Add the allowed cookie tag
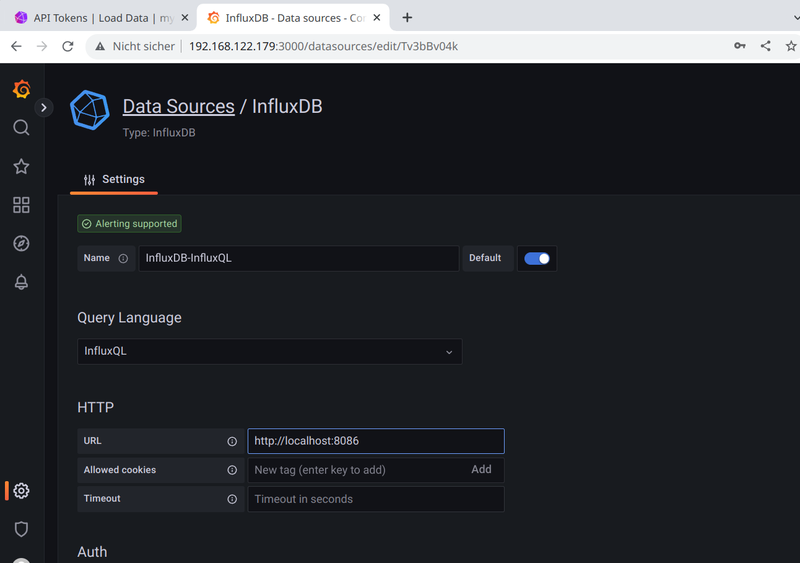The height and width of the screenshot is (563, 800). pos(481,470)
